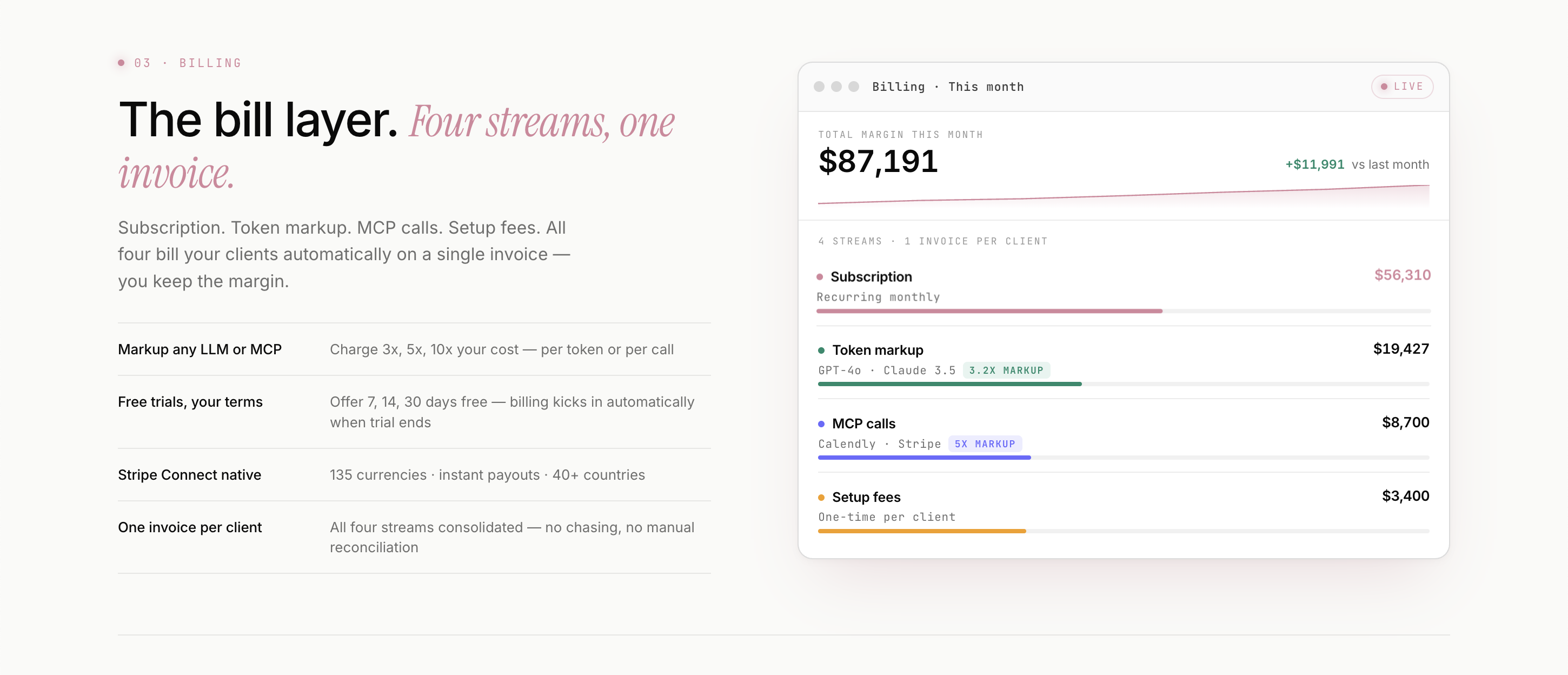Click '135 currencies · instant payouts' description
The width and height of the screenshot is (1568, 675).
click(487, 475)
